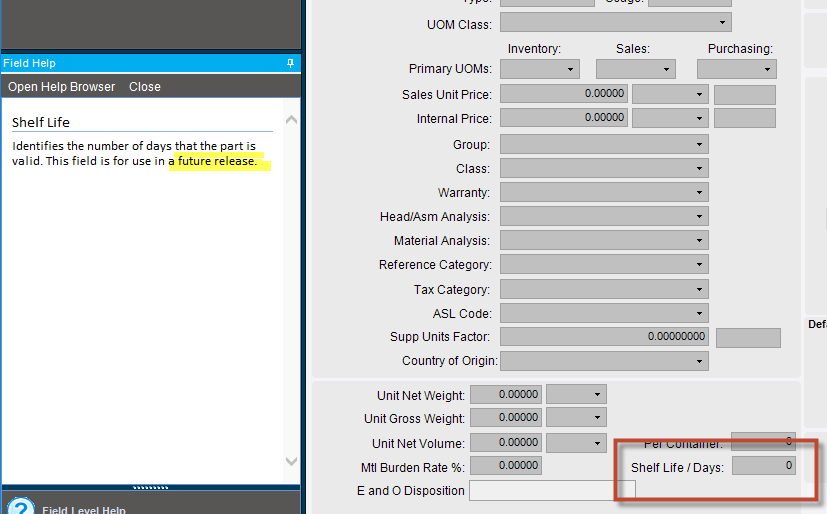Screen dimensions: 827x514
Task: Open the Unit Net Volume UOM dropdown
Action: [597, 443]
